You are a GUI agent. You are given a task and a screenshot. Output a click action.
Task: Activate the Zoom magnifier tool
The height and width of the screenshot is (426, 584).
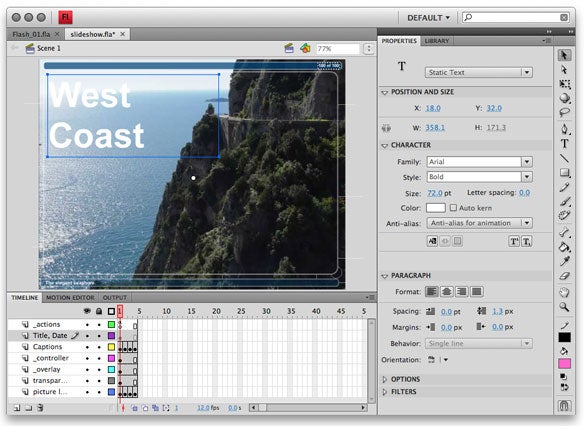click(x=564, y=307)
